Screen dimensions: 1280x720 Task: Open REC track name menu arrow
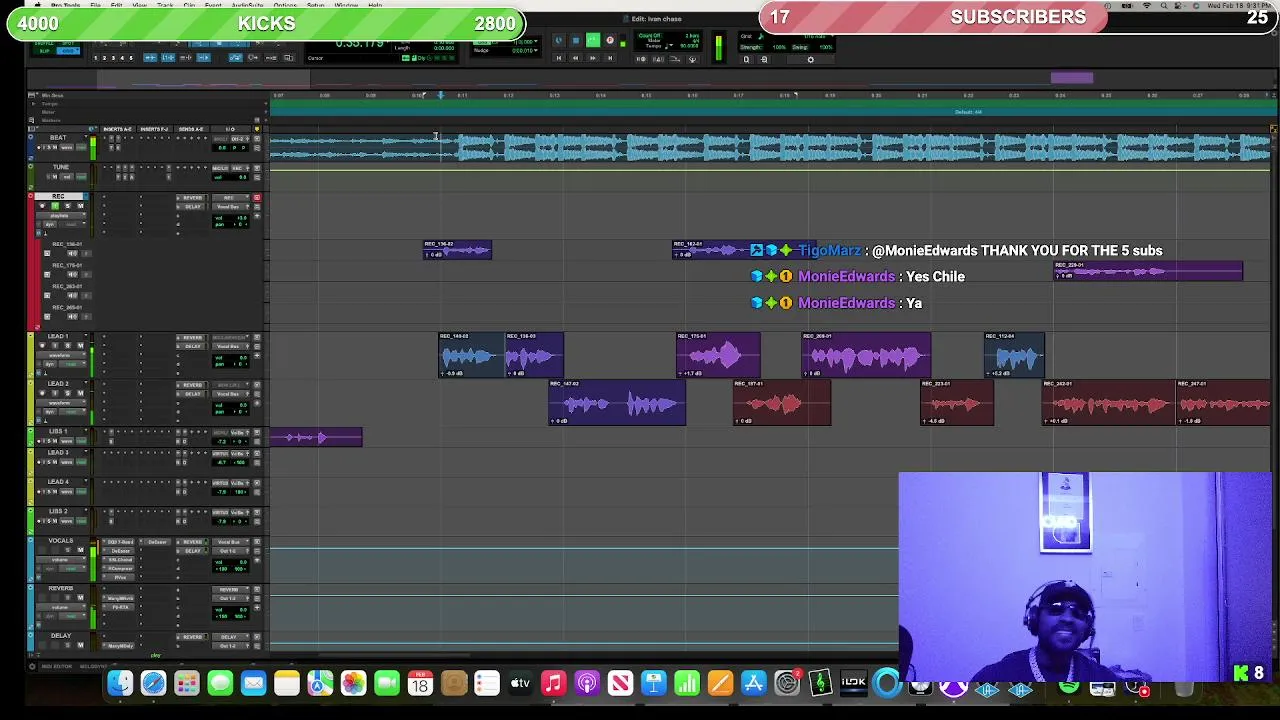point(86,196)
